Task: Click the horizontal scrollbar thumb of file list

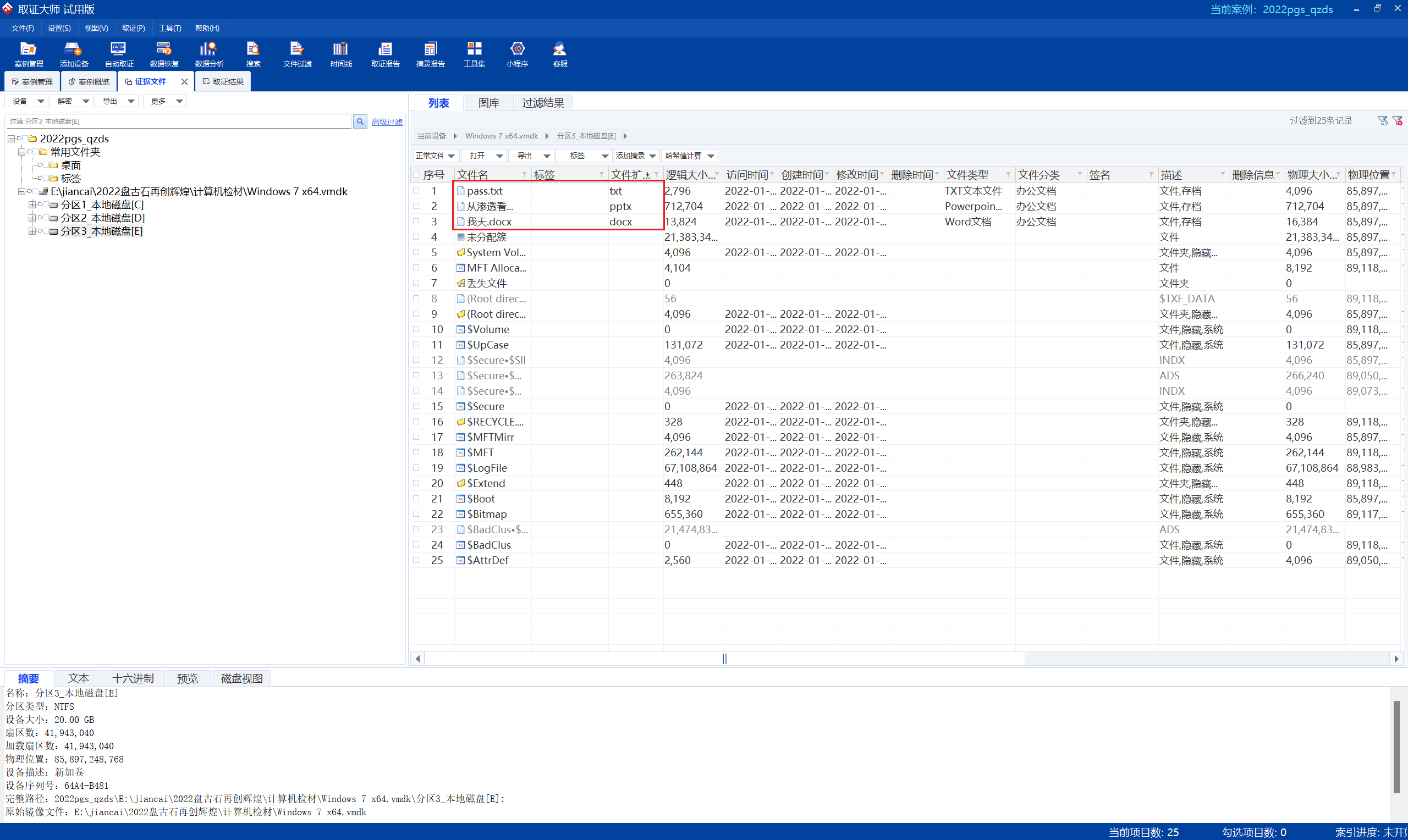Action: 725,658
